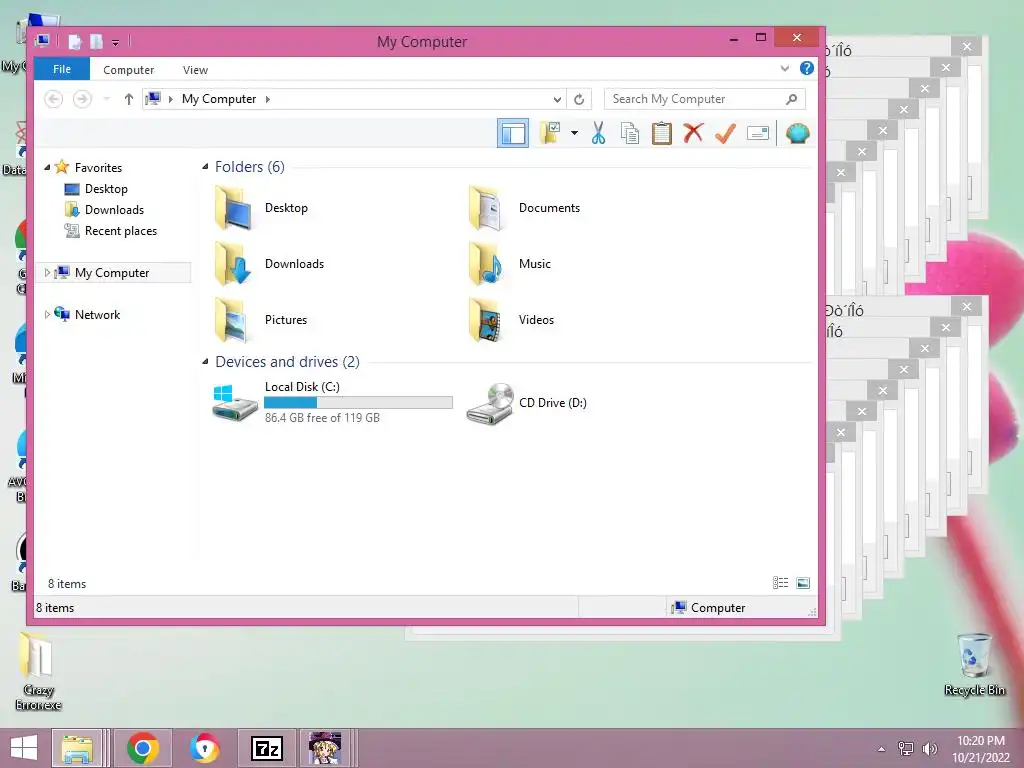Select Network in navigation pane
The image size is (1024, 768).
pos(97,314)
